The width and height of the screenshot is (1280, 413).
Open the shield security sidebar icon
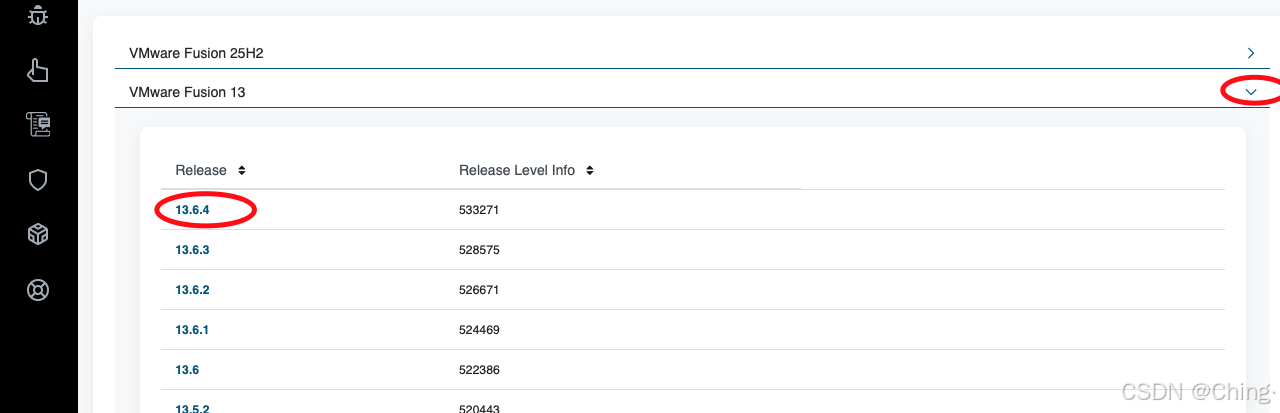pyautogui.click(x=38, y=180)
